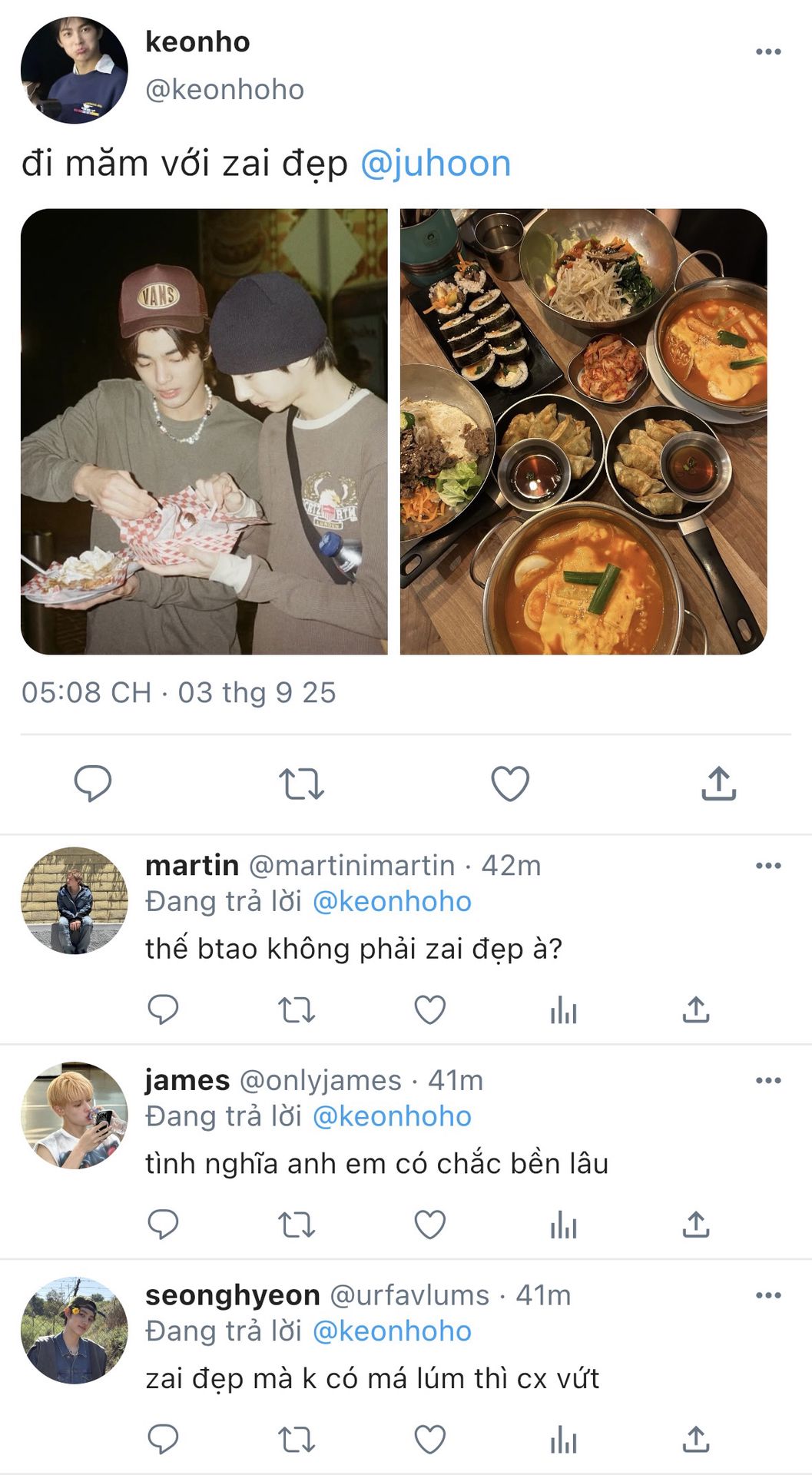Like james's reply
This screenshot has height=1475, width=812.
pos(430,1225)
